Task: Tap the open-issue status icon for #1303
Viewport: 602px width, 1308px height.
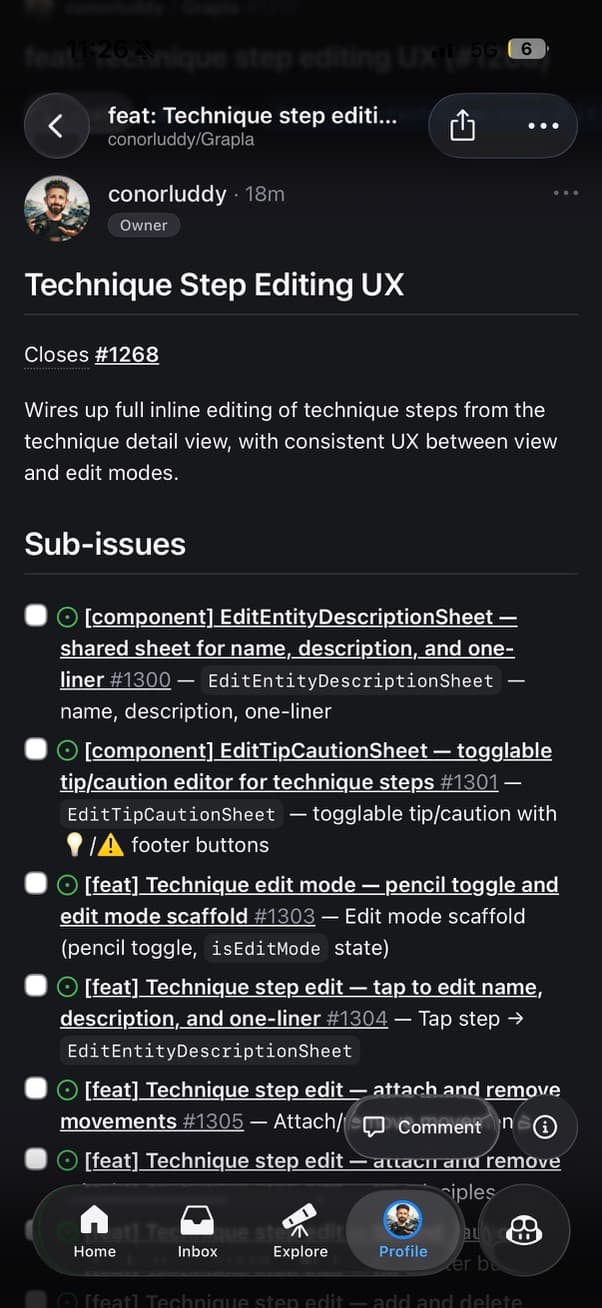Action: (68, 885)
